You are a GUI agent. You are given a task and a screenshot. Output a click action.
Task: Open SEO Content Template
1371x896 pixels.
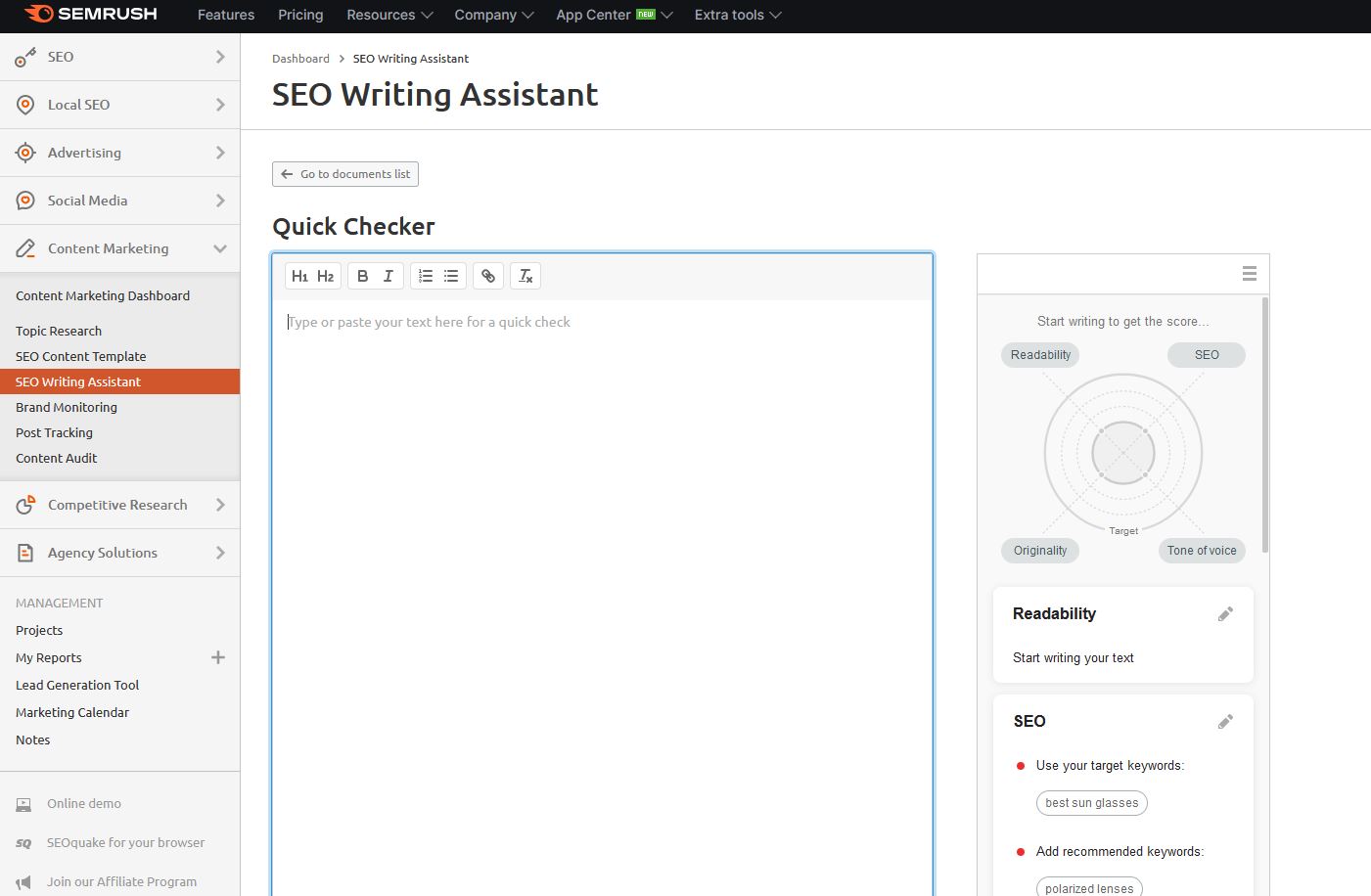(81, 356)
